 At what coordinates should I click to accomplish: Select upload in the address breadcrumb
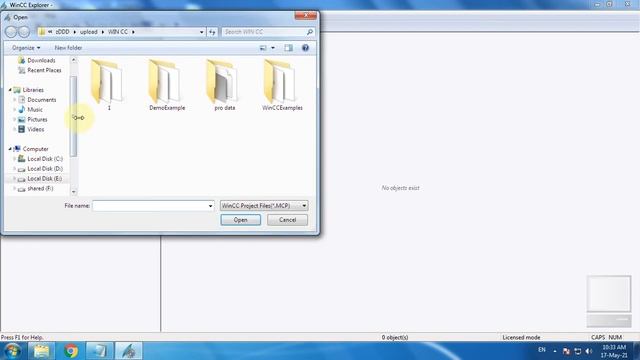(x=89, y=32)
